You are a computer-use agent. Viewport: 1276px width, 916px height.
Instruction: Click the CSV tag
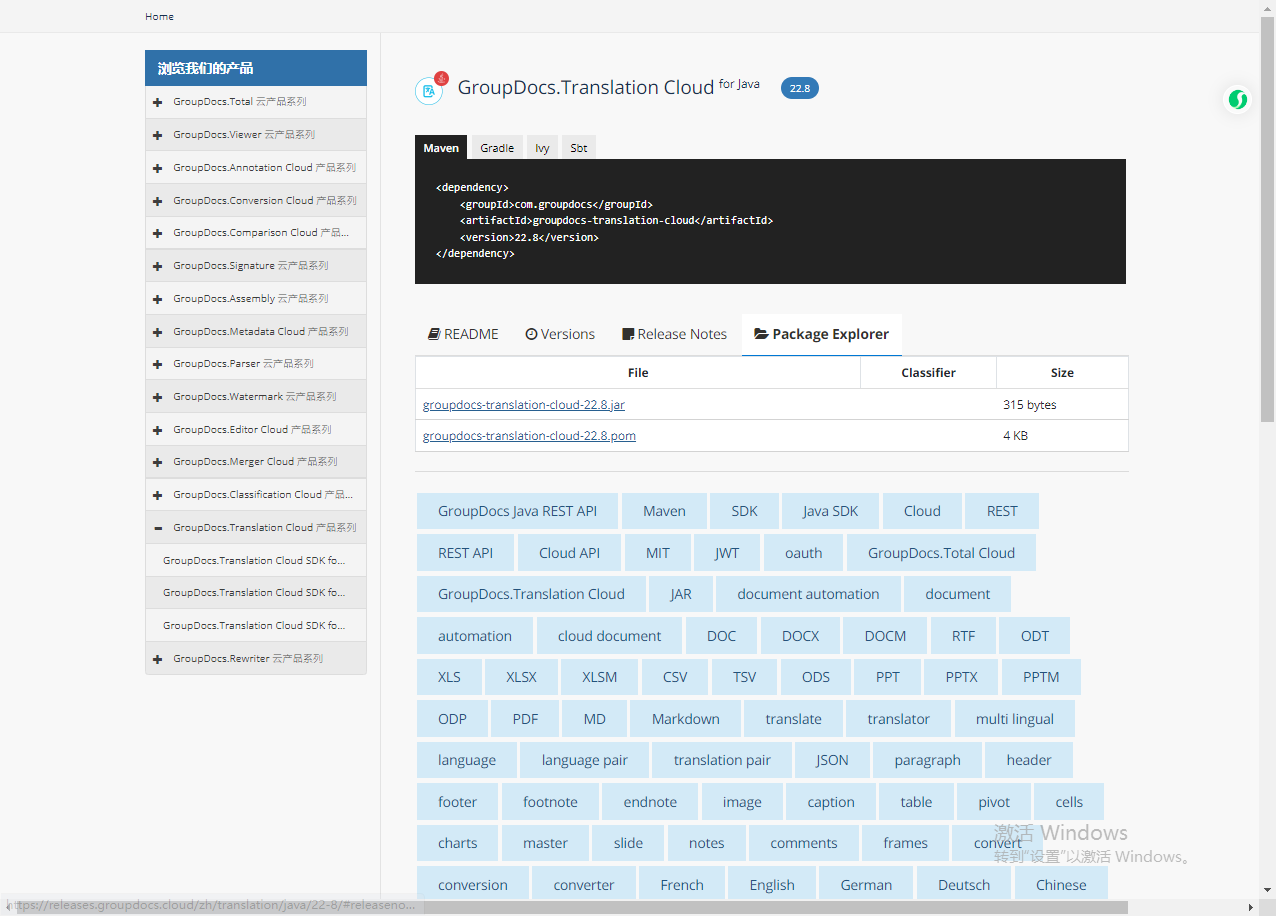675,677
